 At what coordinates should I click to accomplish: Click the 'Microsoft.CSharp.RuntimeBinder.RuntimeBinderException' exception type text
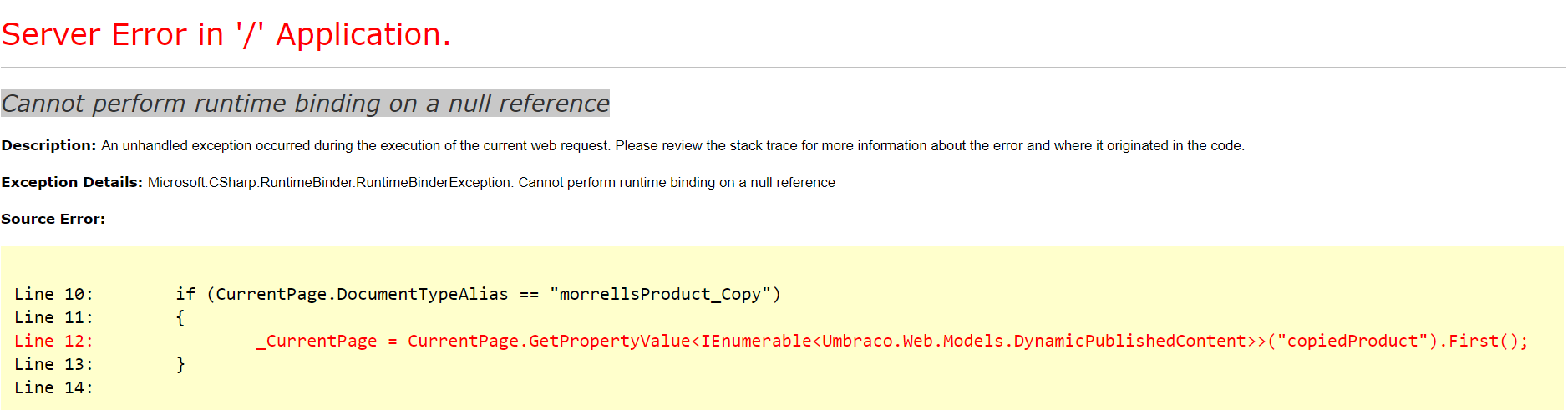(330, 182)
